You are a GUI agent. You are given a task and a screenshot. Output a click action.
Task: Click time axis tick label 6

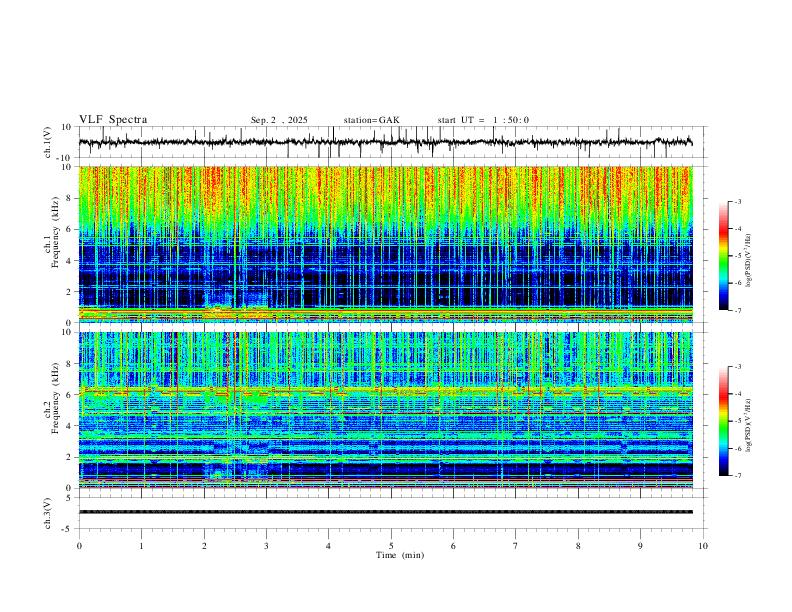pyautogui.click(x=454, y=546)
